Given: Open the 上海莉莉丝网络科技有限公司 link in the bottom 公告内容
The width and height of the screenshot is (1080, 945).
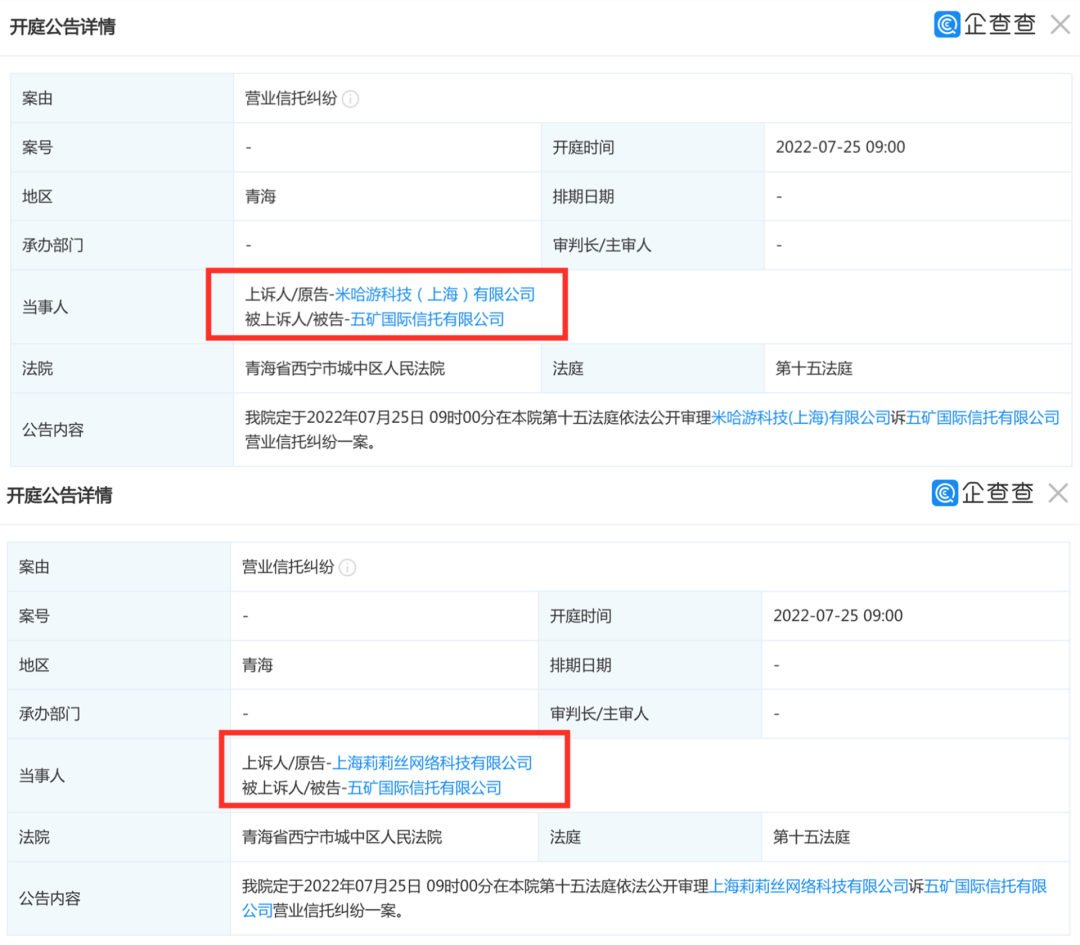Looking at the screenshot, I should pos(809,886).
